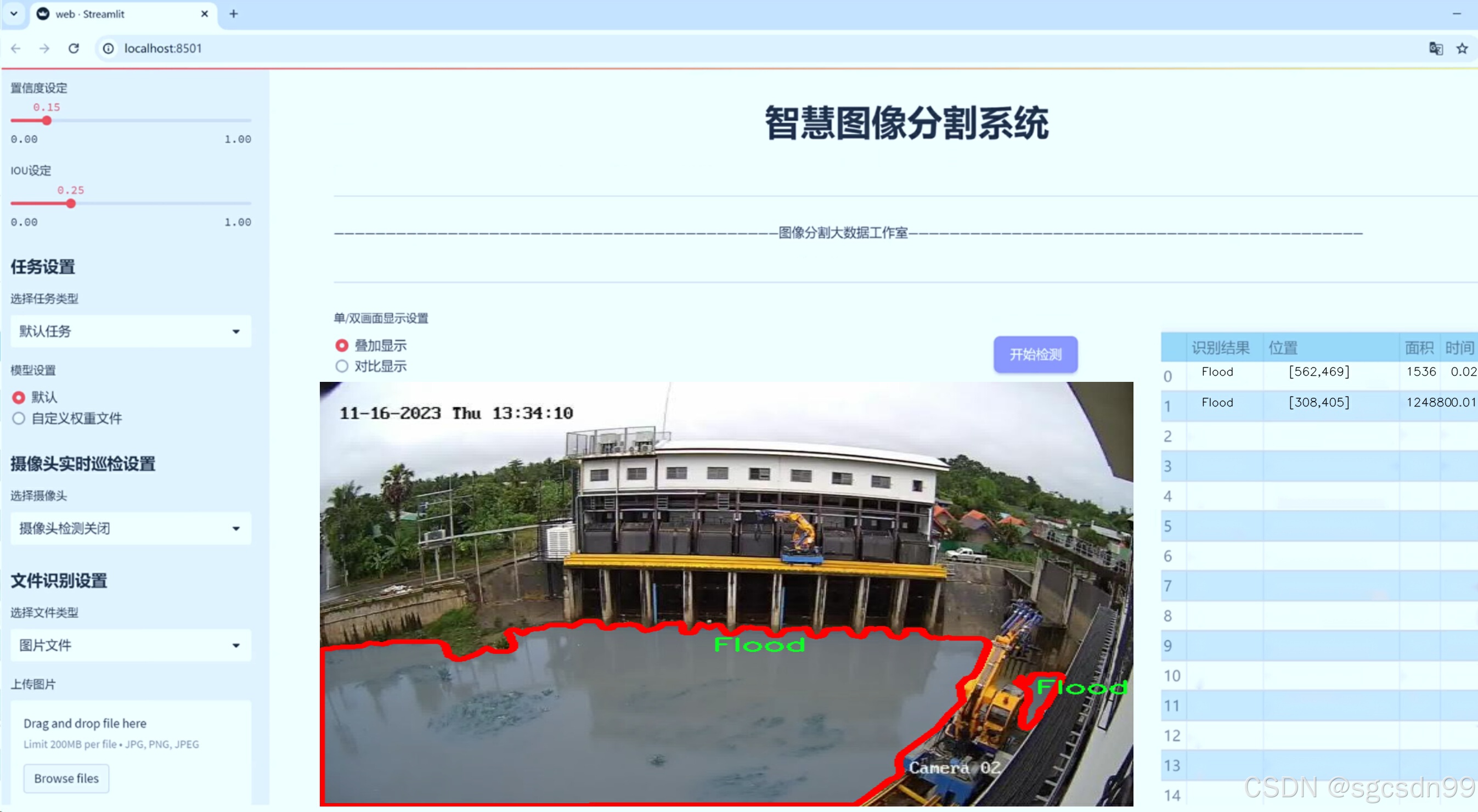This screenshot has height=812, width=1478.
Task: Open new tab with plus icon
Action: click(x=233, y=14)
